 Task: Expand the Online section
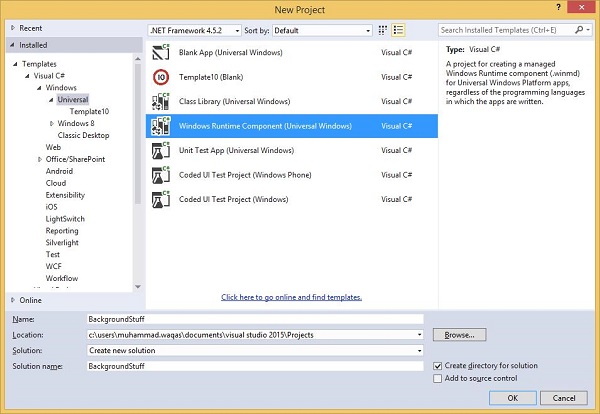(x=13, y=300)
